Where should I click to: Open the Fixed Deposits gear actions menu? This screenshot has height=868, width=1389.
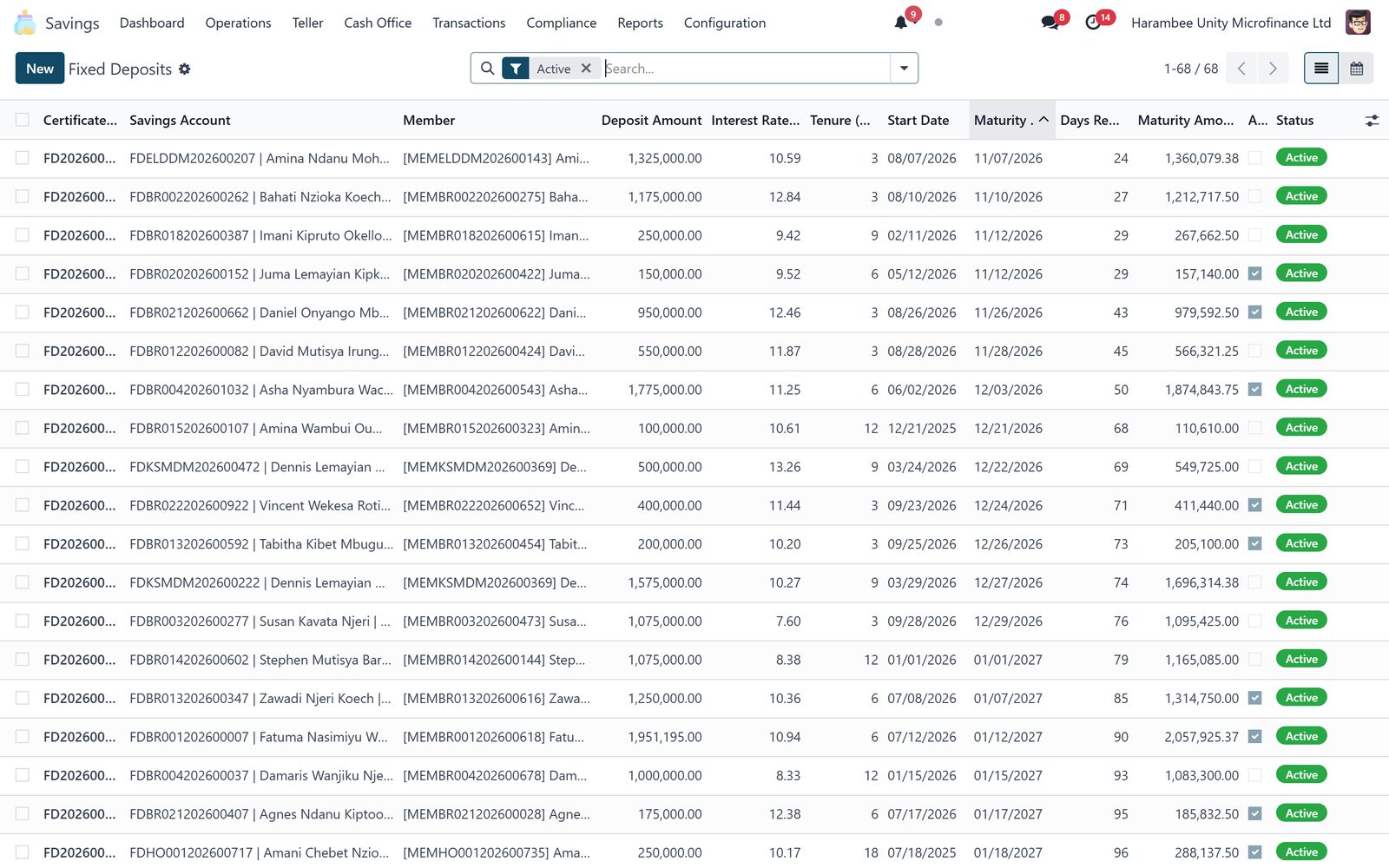tap(184, 69)
